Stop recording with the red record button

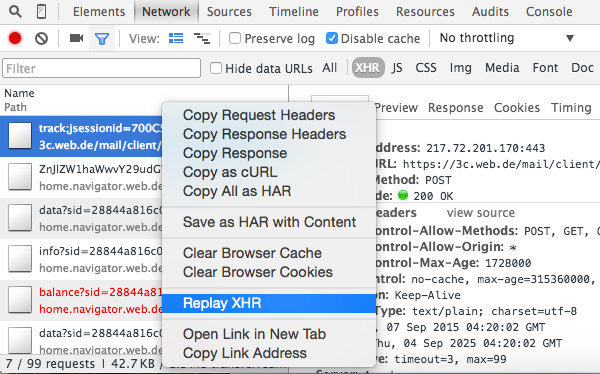point(15,38)
